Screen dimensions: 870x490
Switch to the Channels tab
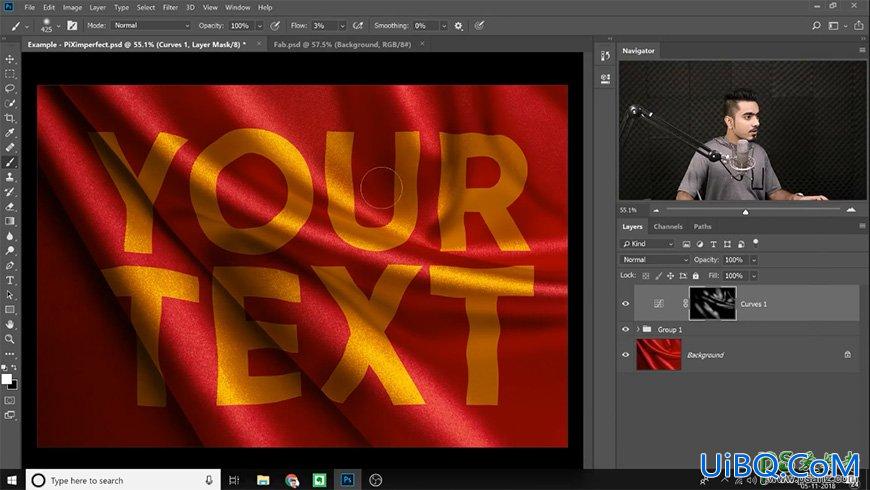[x=667, y=226]
